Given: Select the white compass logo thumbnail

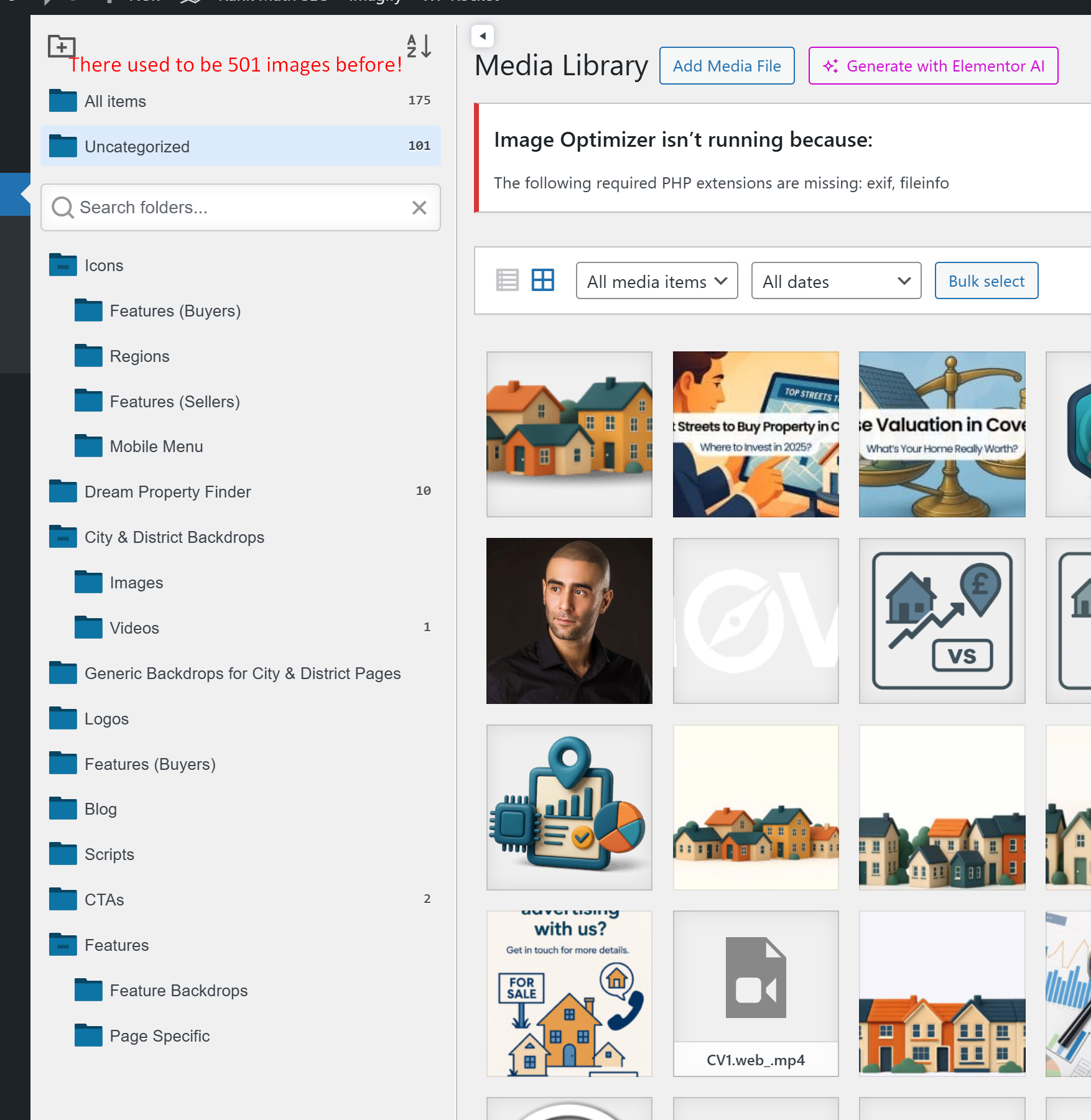Looking at the screenshot, I should [756, 621].
